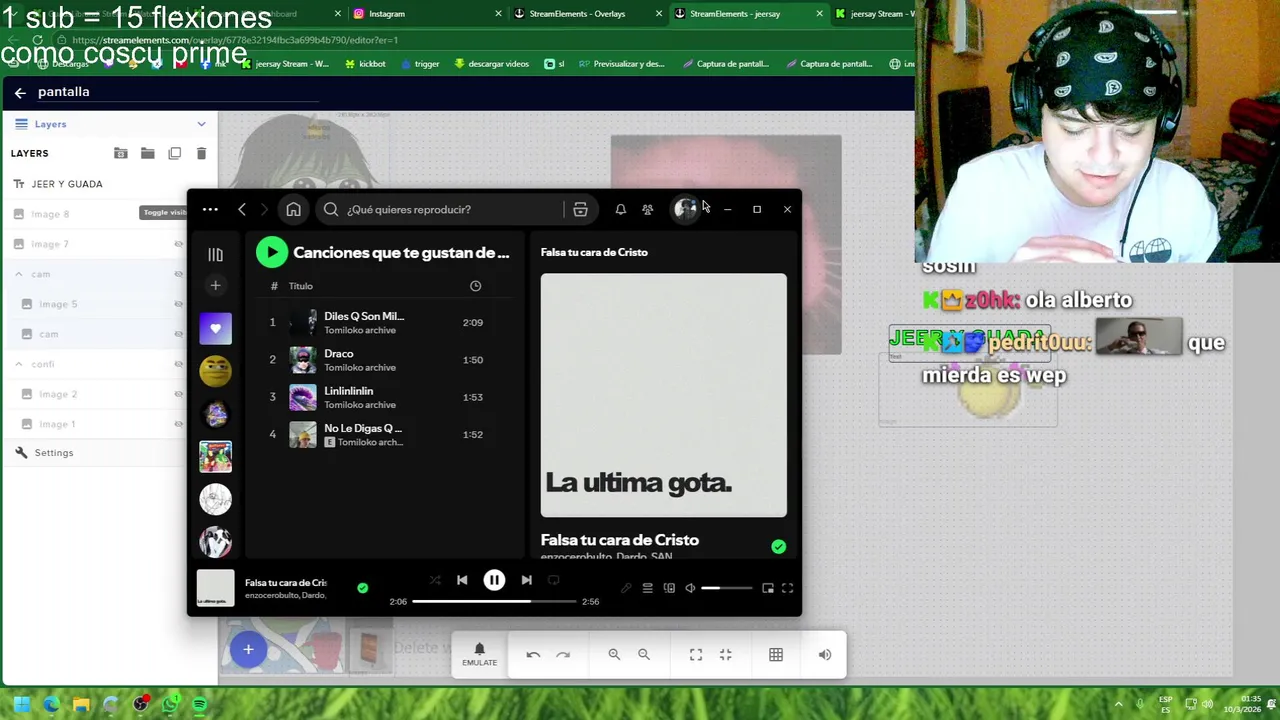The width and height of the screenshot is (1280, 720).
Task: Toggle repeat in Spotify player
Action: point(553,580)
